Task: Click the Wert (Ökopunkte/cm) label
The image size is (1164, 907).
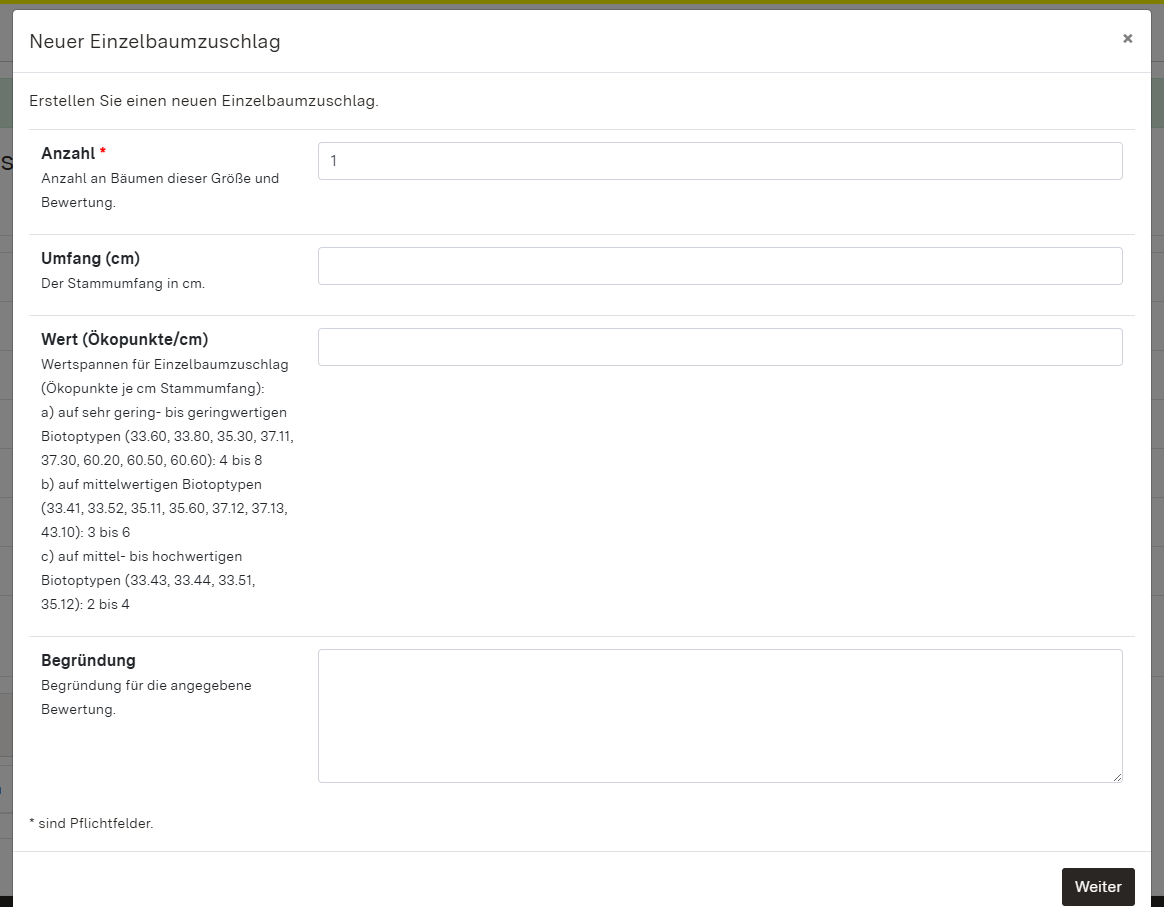Action: pyautogui.click(x=124, y=339)
